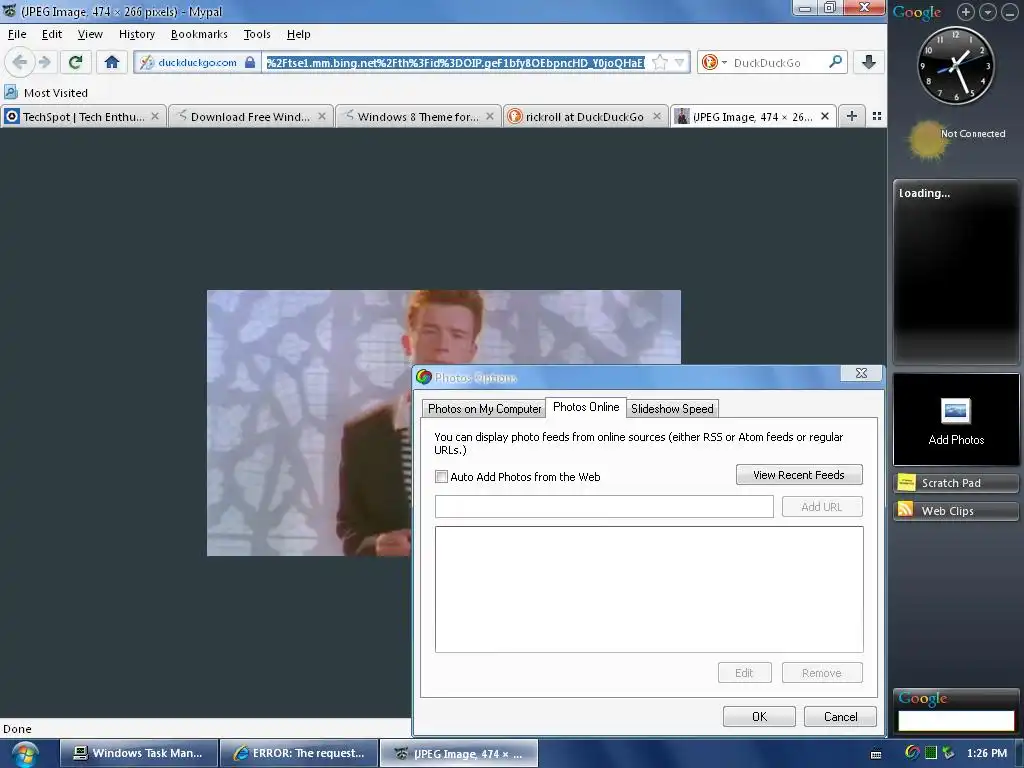The height and width of the screenshot is (768, 1024).
Task: Expand the Web Clips gadget
Action: [956, 511]
